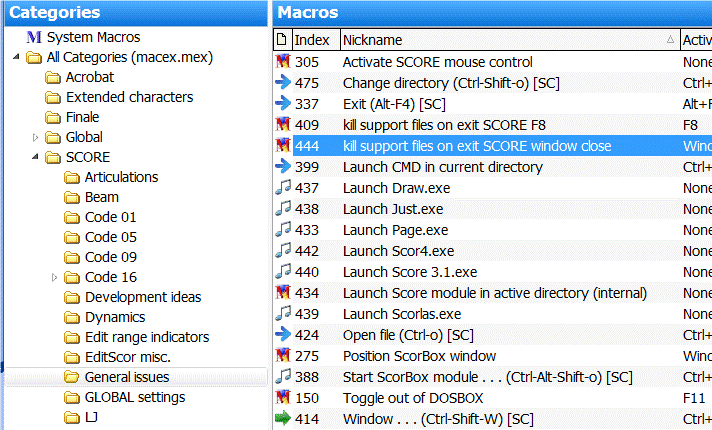Select Launch Score module in active directory macro
This screenshot has width=712, height=430.
point(493,293)
